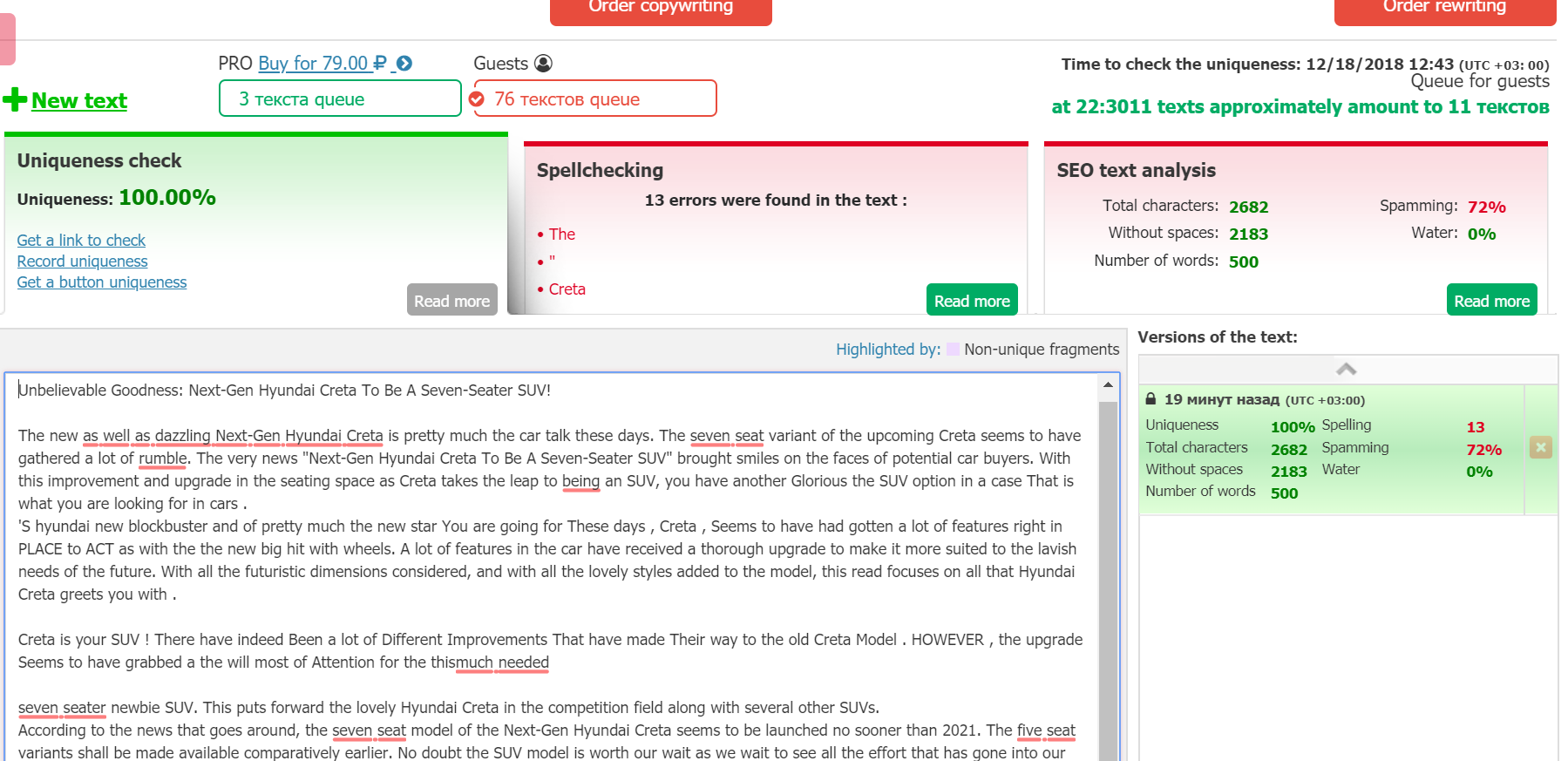Click the Guests user profile icon
This screenshot has height=761, width=1568.
543,64
